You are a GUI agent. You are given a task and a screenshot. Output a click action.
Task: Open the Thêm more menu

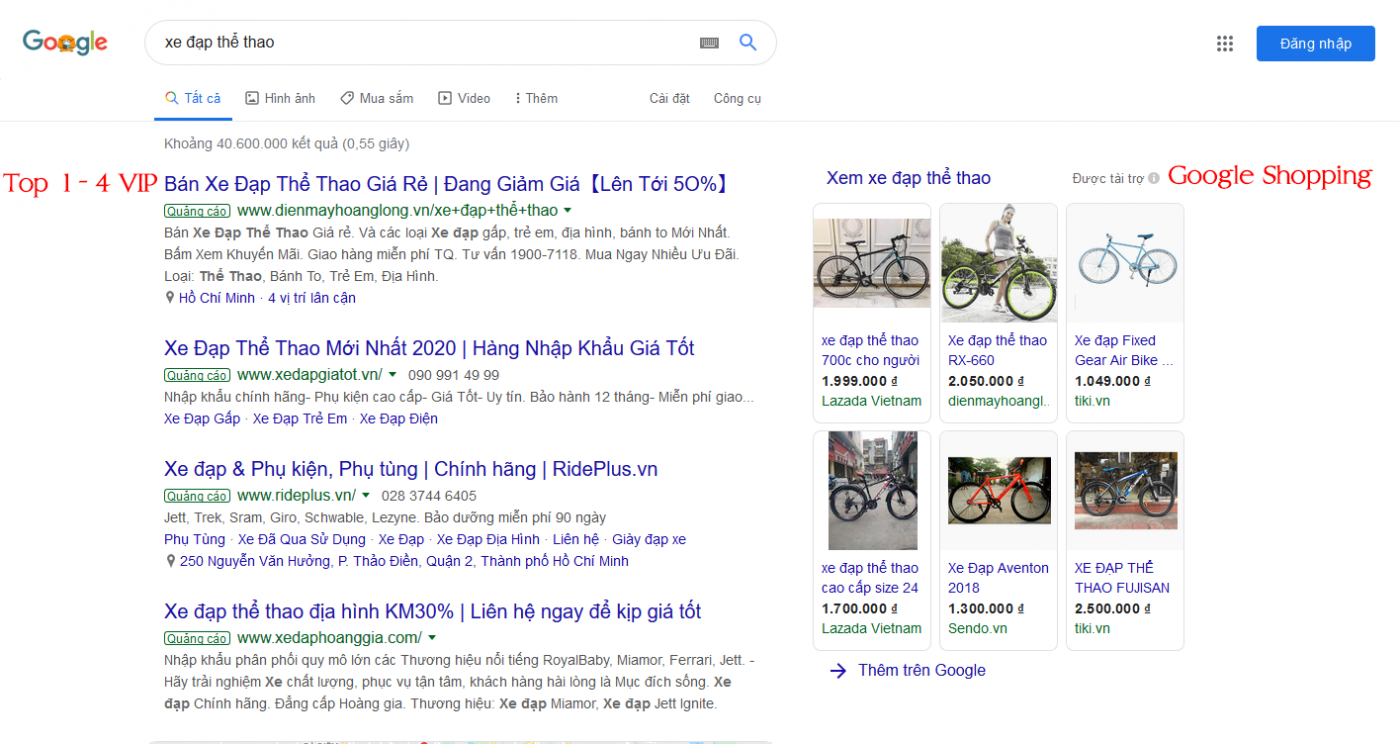(x=536, y=98)
